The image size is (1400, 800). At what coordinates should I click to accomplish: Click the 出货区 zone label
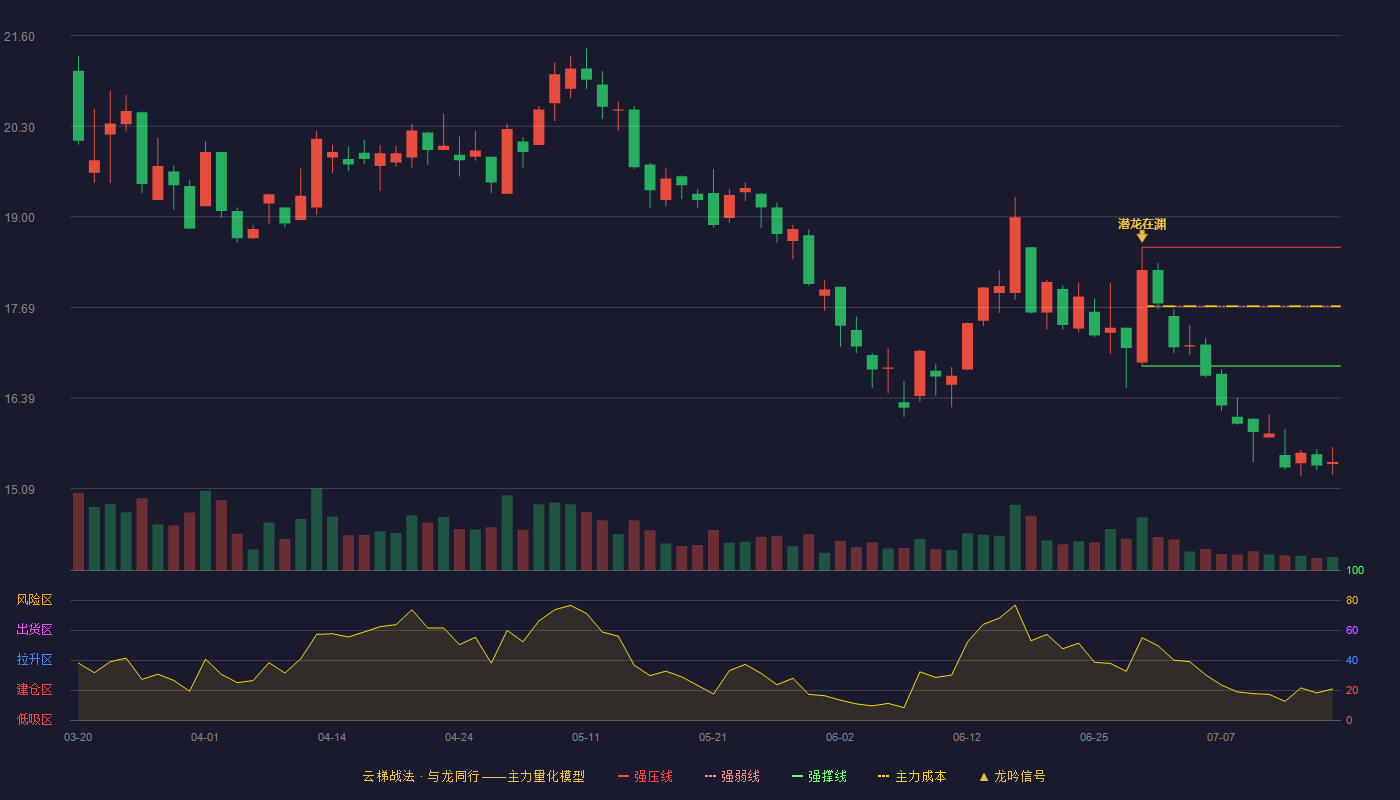[34, 630]
